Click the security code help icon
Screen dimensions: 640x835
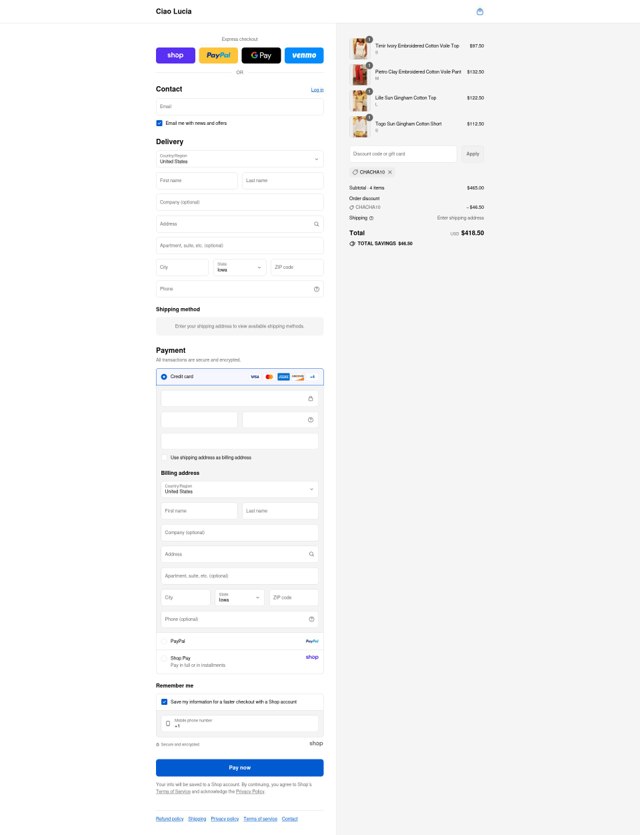tap(310, 420)
